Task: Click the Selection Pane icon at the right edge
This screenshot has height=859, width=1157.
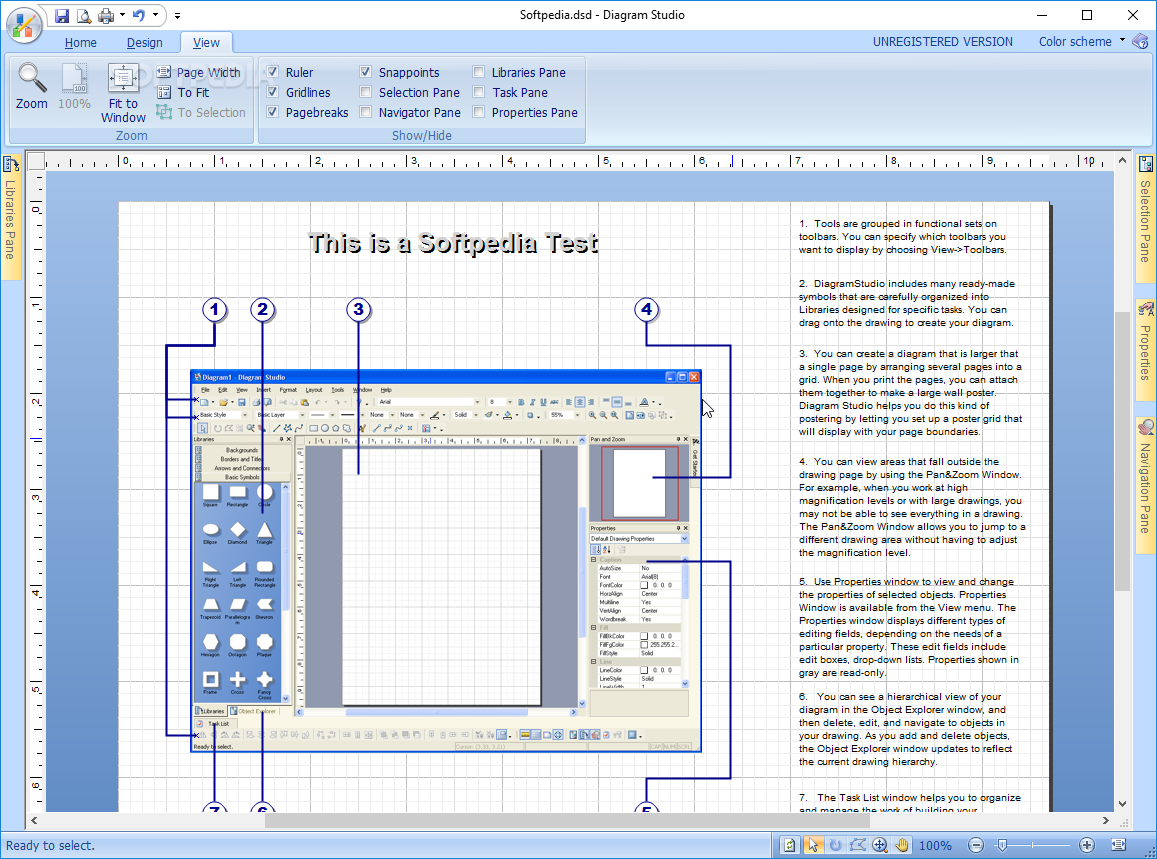Action: [x=1146, y=164]
